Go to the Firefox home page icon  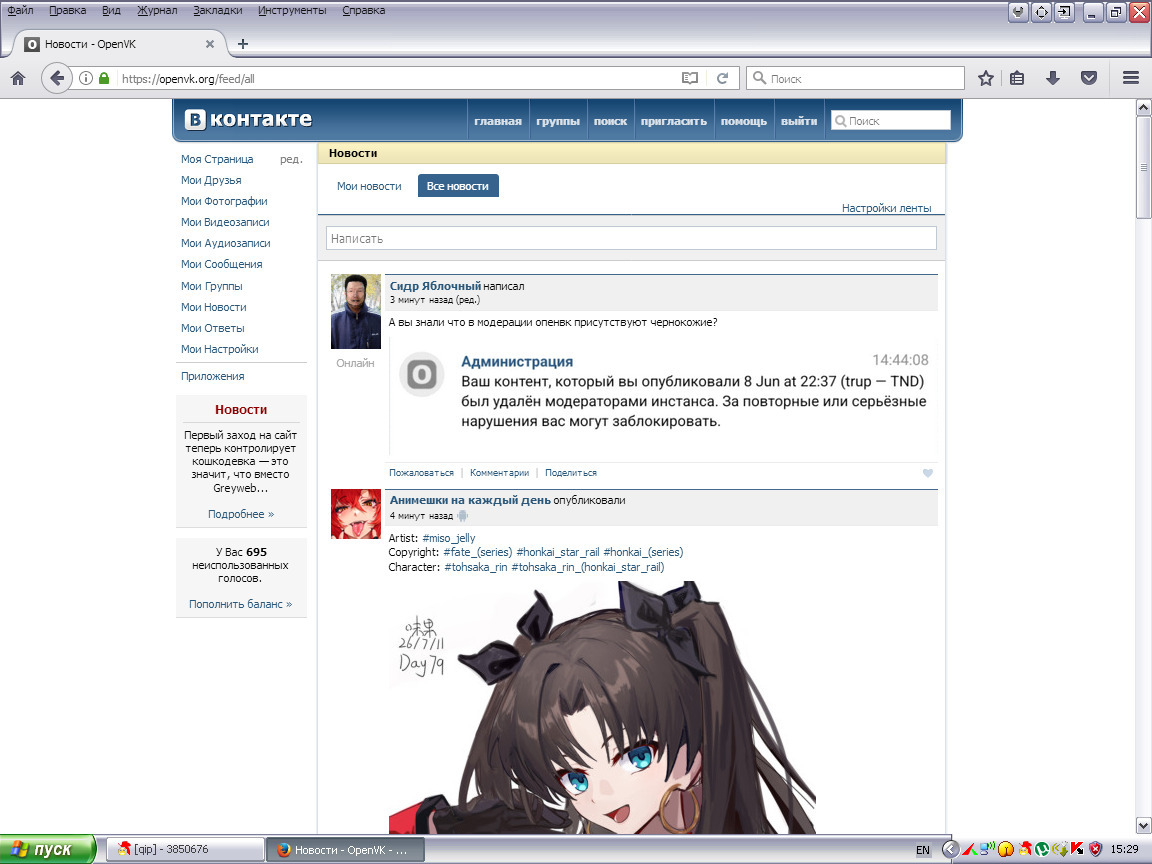[x=18, y=79]
